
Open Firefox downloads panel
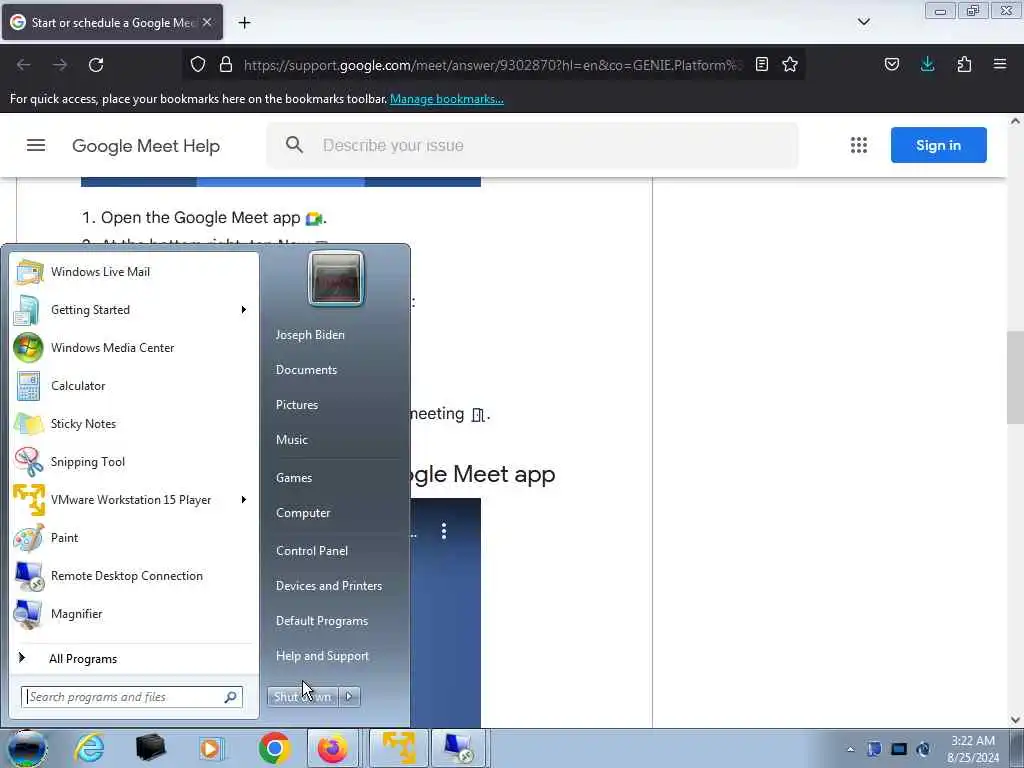(x=927, y=64)
